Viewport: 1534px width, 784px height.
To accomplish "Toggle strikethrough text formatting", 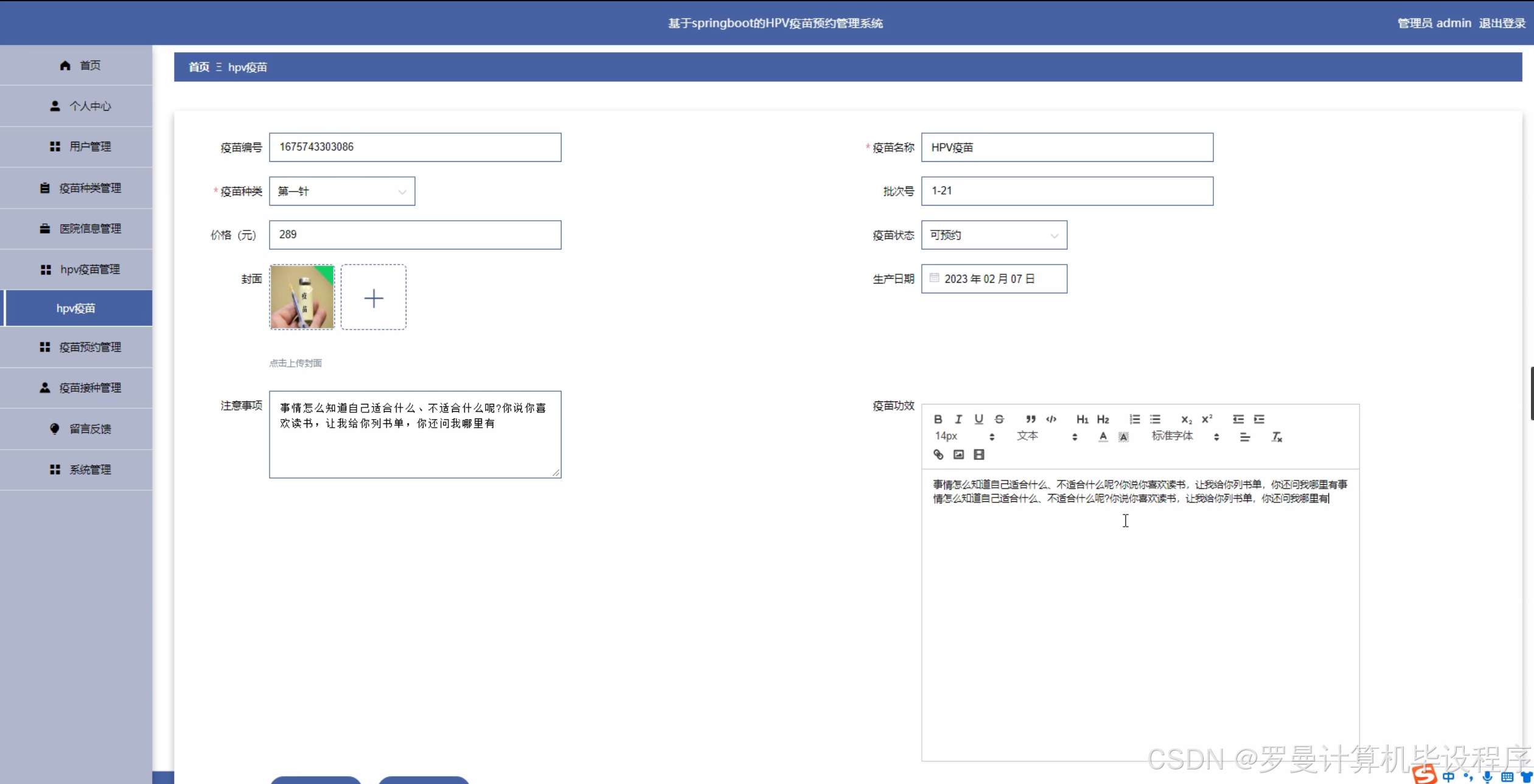I will 999,419.
